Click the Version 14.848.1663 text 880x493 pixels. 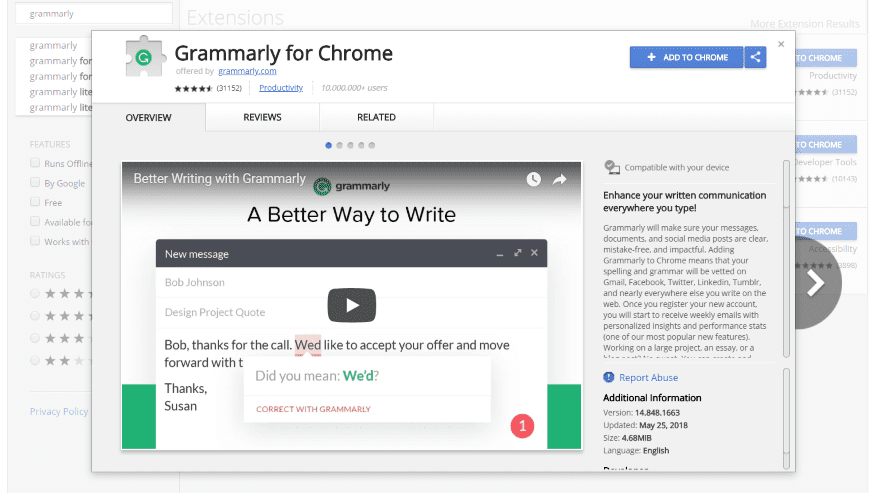coord(641,413)
